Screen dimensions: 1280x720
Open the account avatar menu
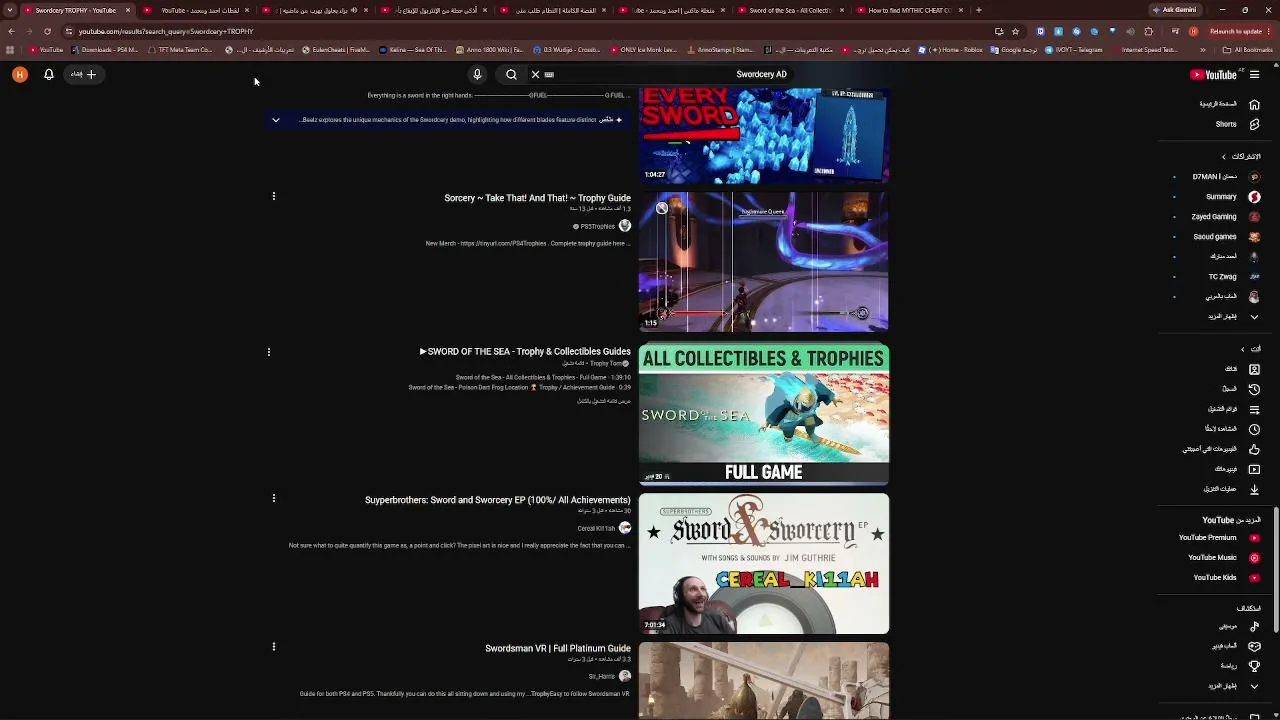click(19, 74)
